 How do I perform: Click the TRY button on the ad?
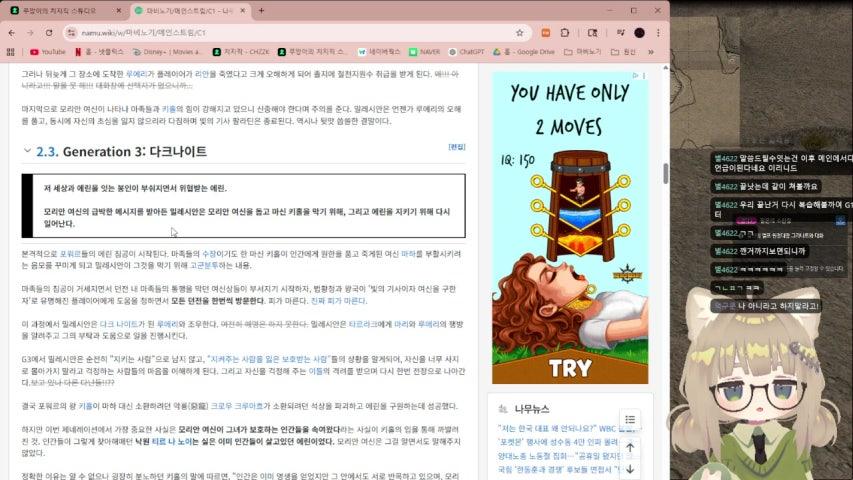[x=570, y=368]
